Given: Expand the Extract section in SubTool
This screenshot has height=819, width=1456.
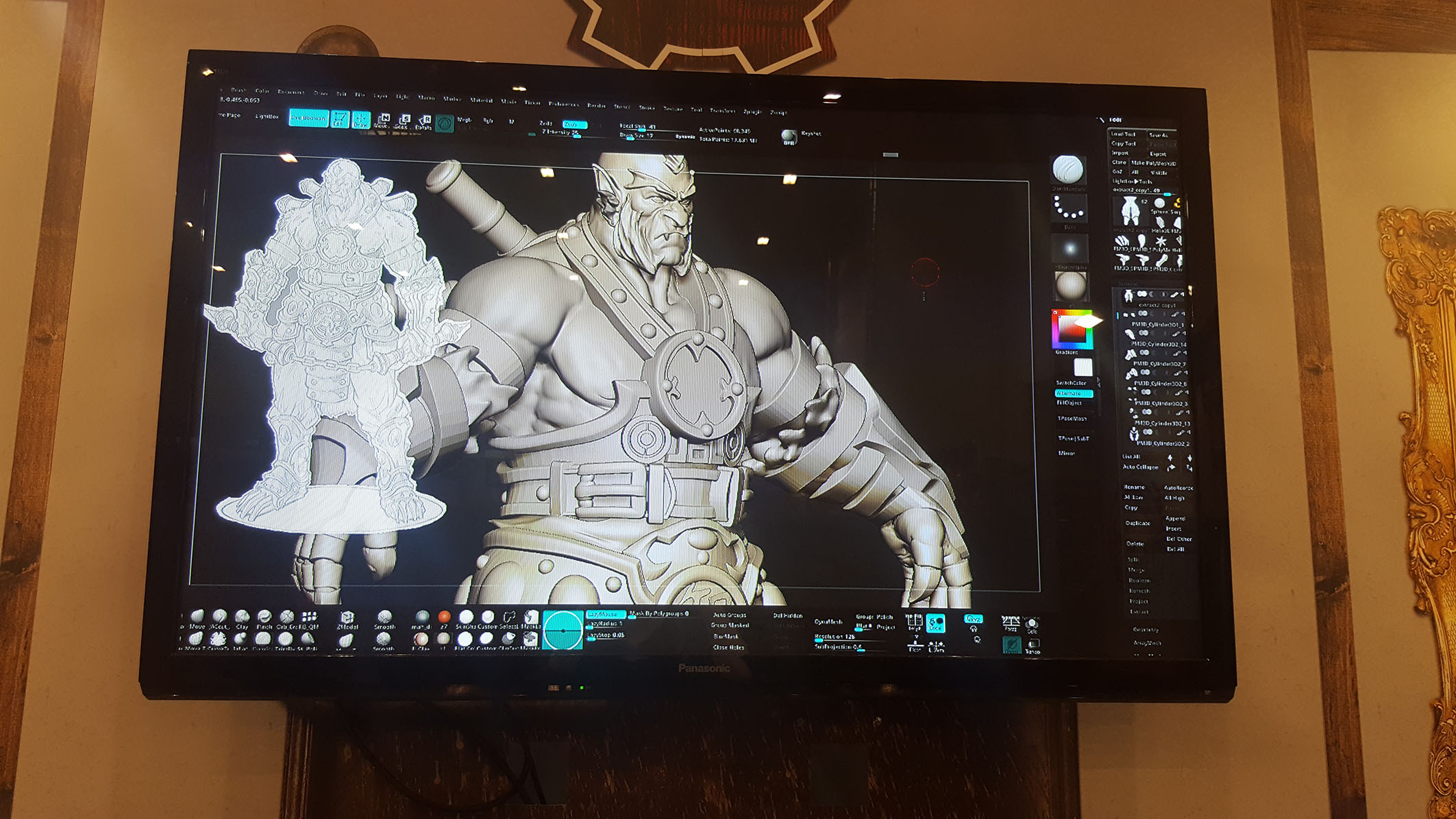Looking at the screenshot, I should (1139, 611).
